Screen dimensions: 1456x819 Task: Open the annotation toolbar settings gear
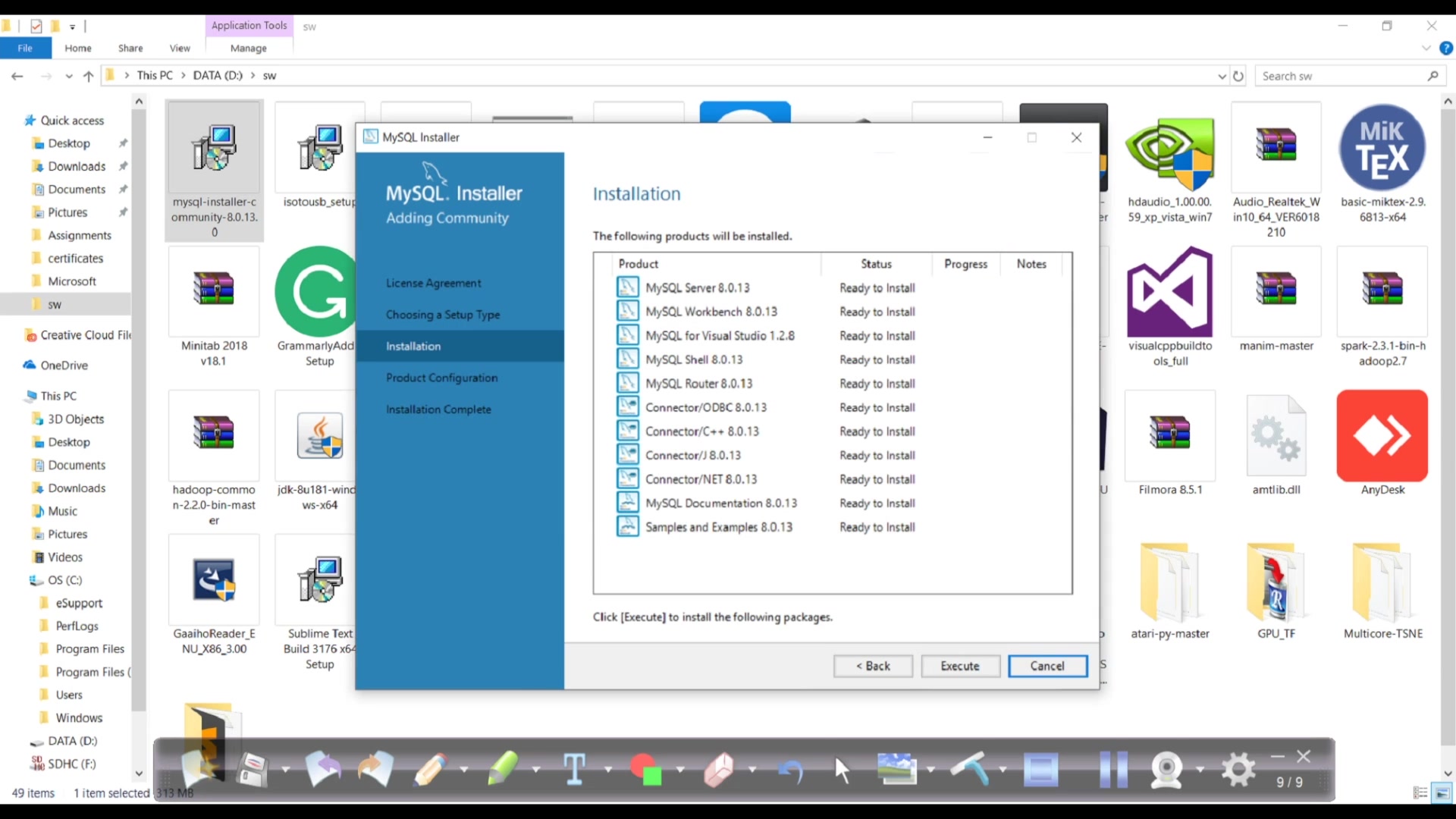click(x=1237, y=768)
